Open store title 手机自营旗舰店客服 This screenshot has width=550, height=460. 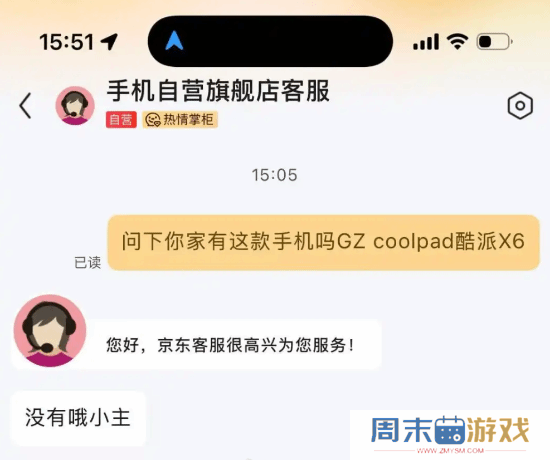click(218, 91)
